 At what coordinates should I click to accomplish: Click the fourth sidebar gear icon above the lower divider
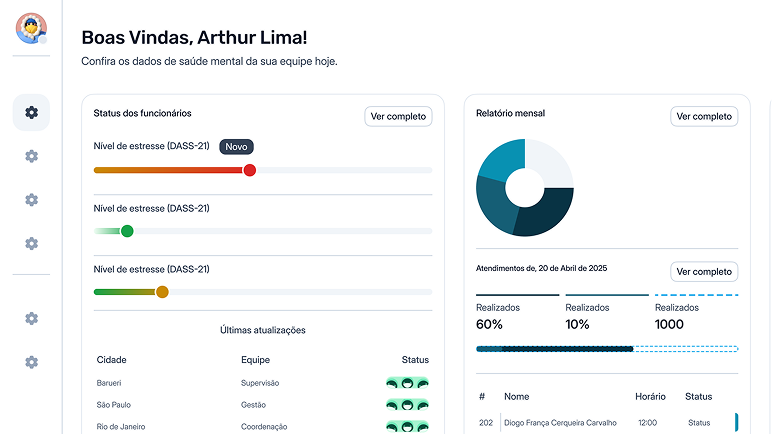click(32, 243)
